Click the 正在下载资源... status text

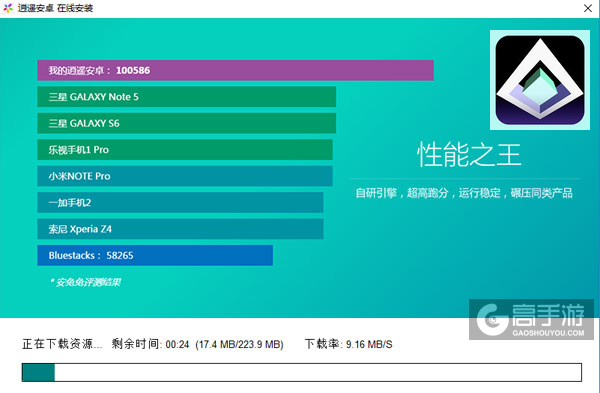(x=62, y=344)
